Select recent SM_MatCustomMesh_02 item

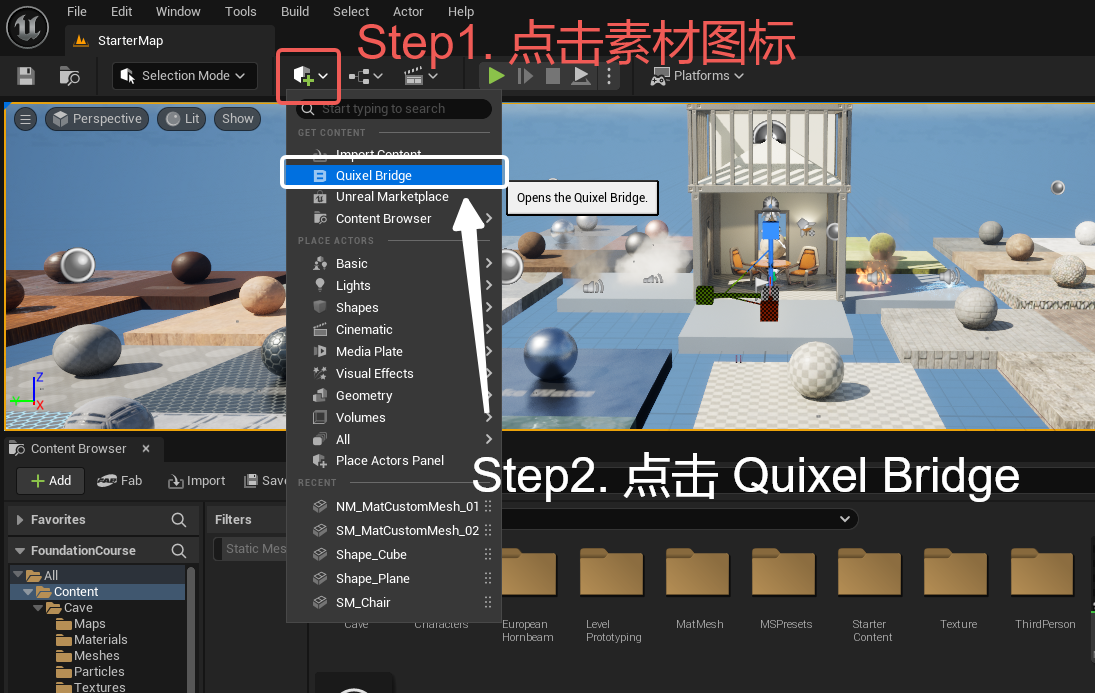[x=394, y=531]
